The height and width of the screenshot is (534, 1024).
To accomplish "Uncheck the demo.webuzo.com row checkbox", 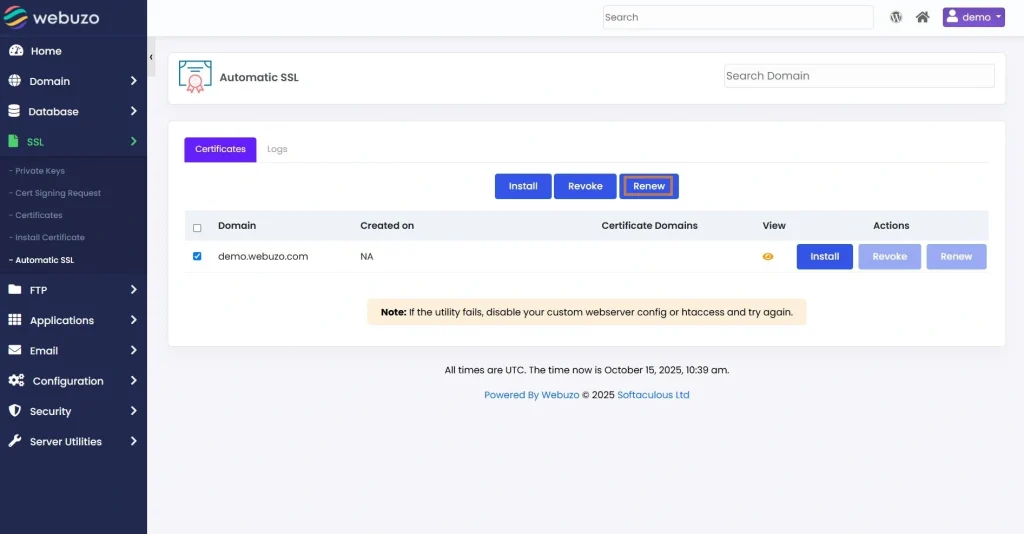I will click(x=197, y=256).
